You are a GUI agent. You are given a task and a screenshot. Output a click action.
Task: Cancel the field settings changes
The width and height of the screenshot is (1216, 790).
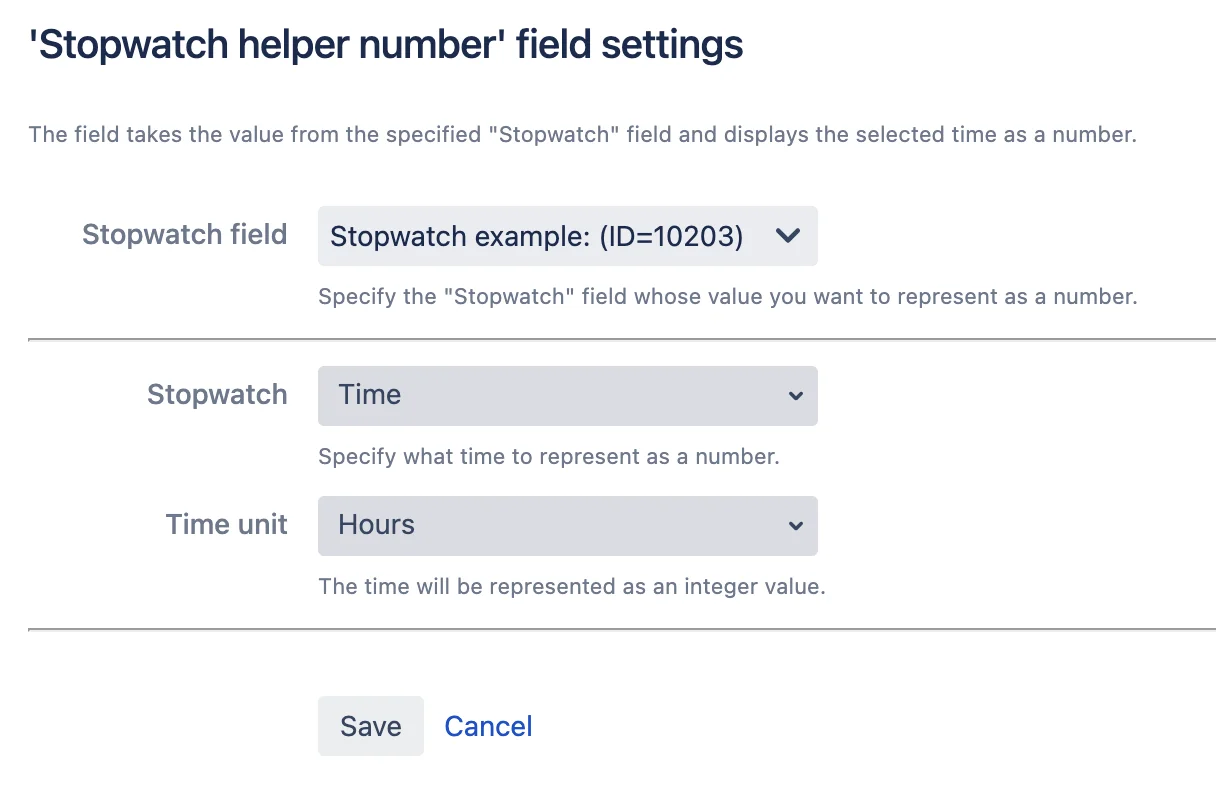488,726
